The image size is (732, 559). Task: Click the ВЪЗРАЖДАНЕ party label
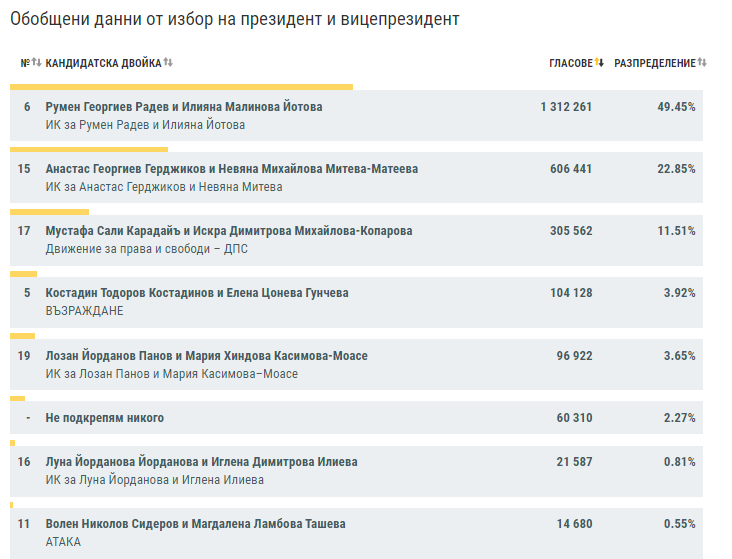[84, 311]
